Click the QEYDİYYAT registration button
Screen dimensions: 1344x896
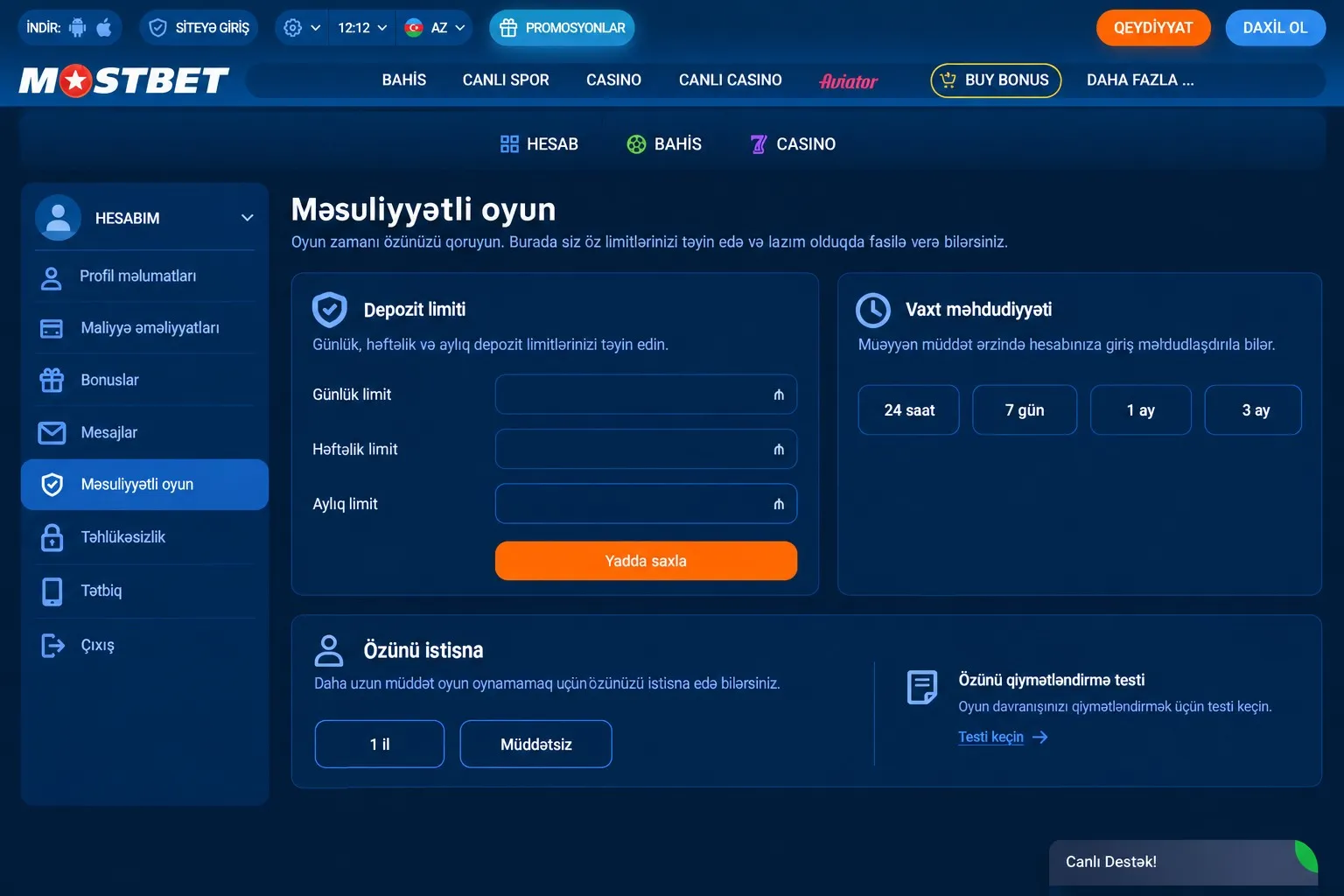pyautogui.click(x=1153, y=28)
